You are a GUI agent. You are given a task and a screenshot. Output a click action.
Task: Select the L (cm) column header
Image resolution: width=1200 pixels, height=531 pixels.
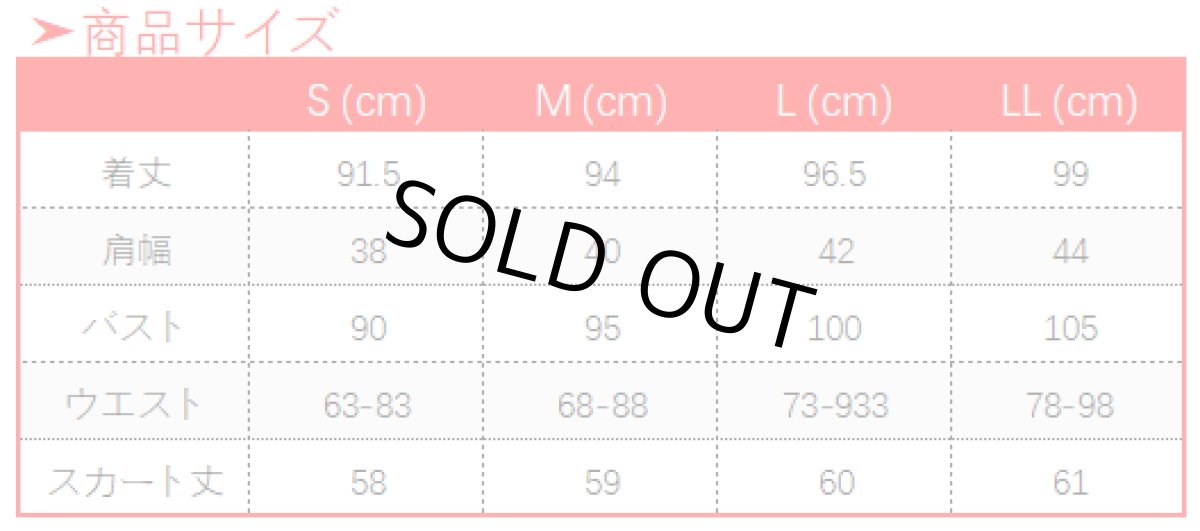point(834,102)
